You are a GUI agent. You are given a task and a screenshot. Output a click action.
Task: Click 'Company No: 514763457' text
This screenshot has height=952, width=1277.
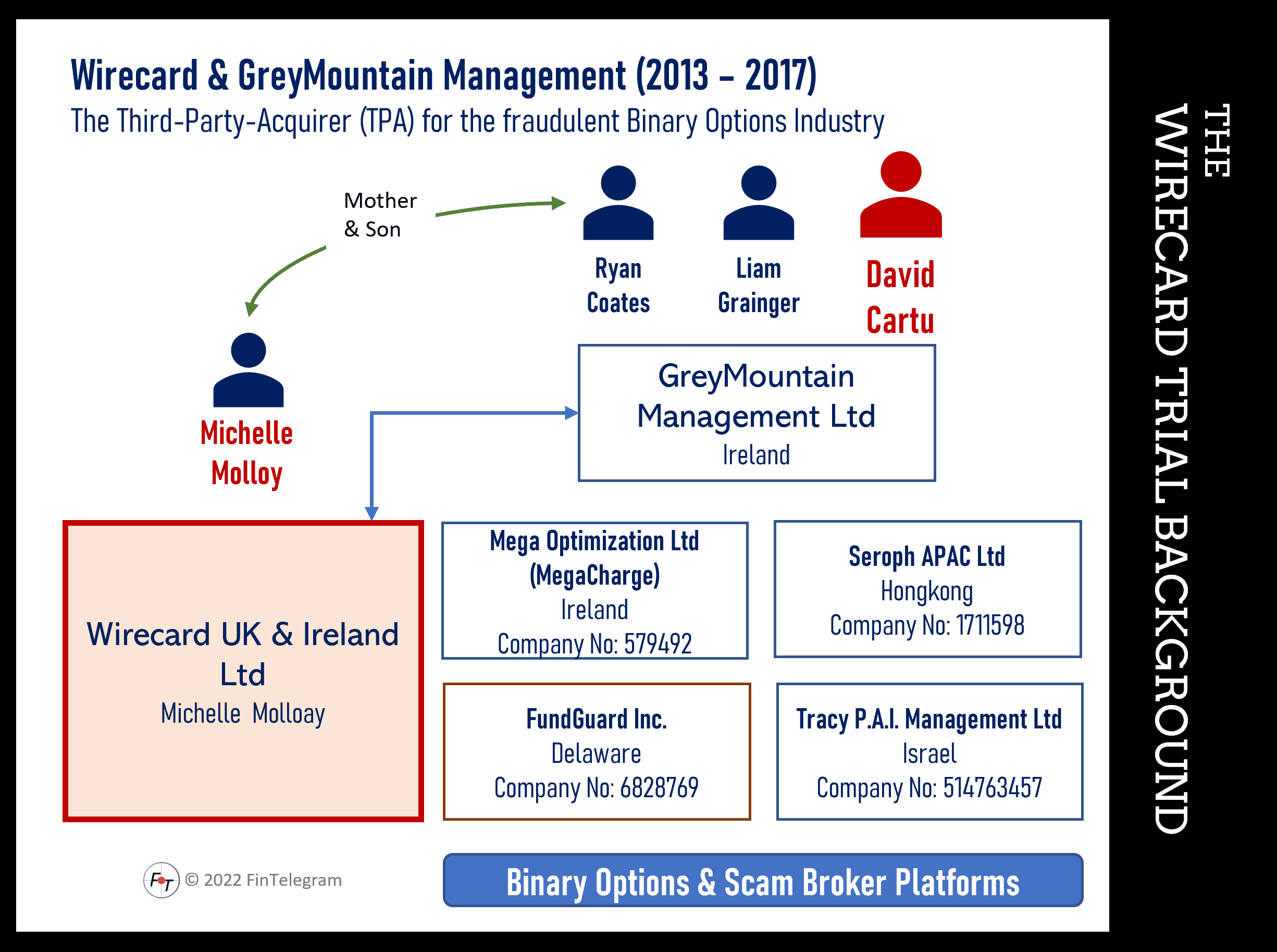929,788
